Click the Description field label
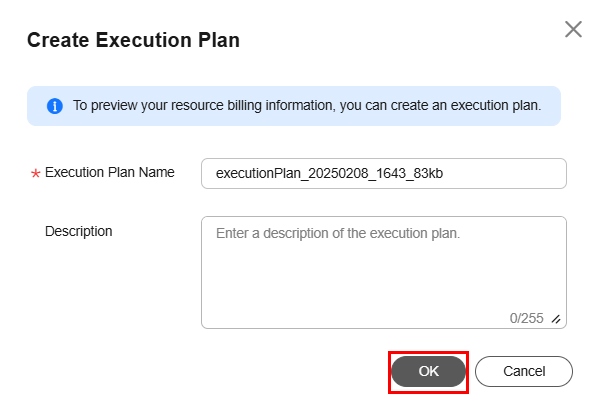600x416 pixels. [78, 231]
